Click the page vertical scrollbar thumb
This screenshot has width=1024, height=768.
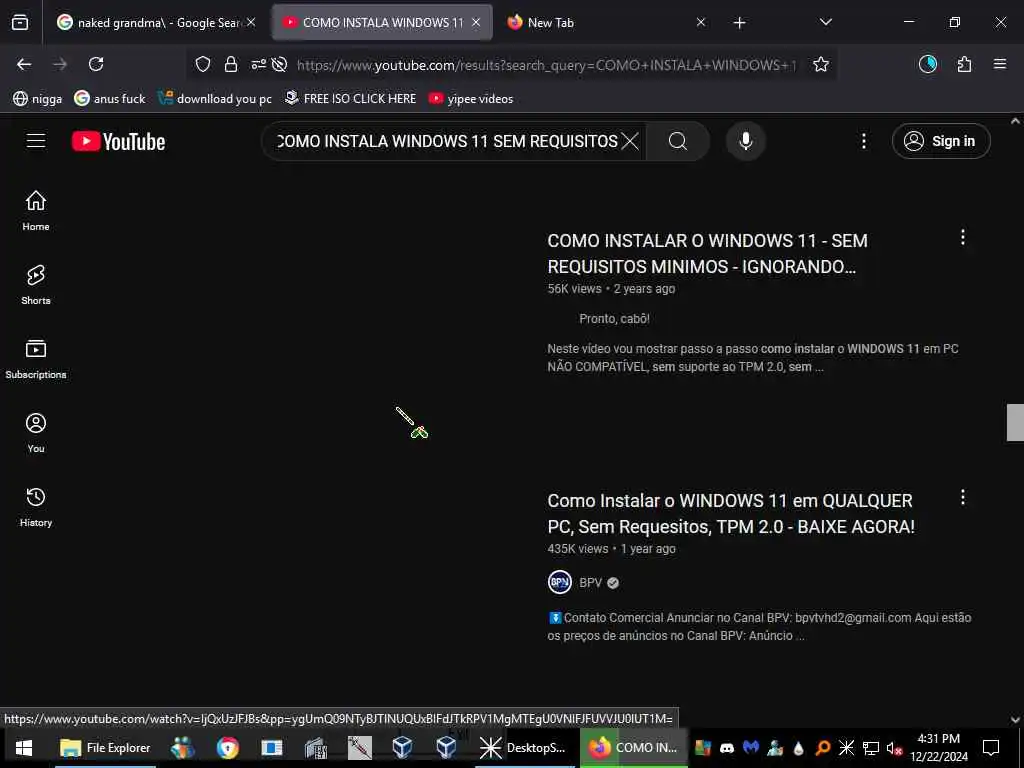point(1015,423)
